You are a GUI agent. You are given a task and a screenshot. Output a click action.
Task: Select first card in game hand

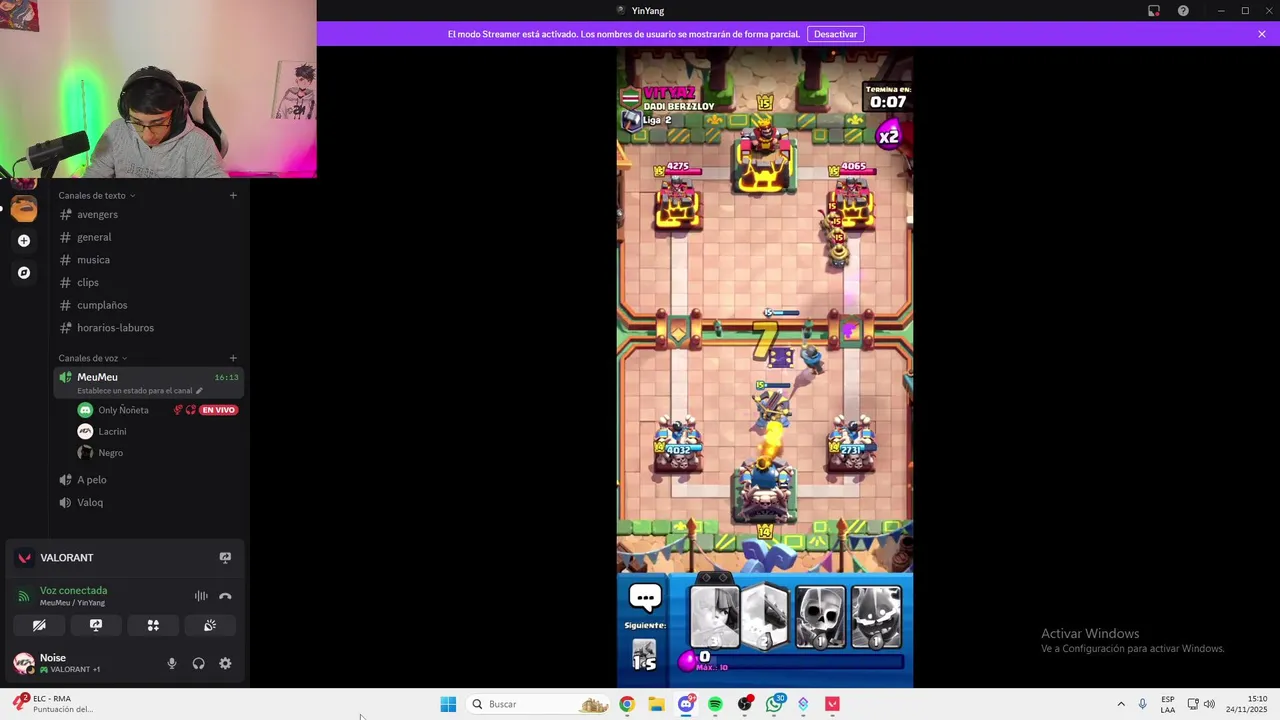point(715,617)
